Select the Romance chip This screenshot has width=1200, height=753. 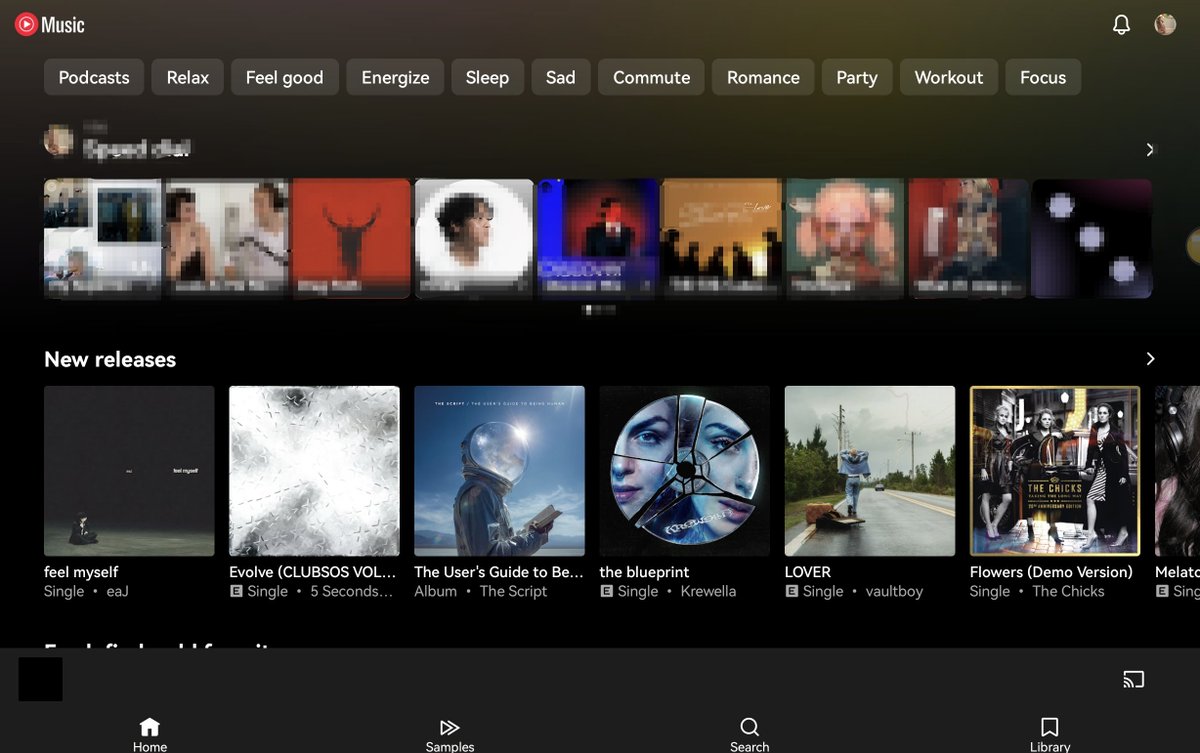click(x=763, y=77)
